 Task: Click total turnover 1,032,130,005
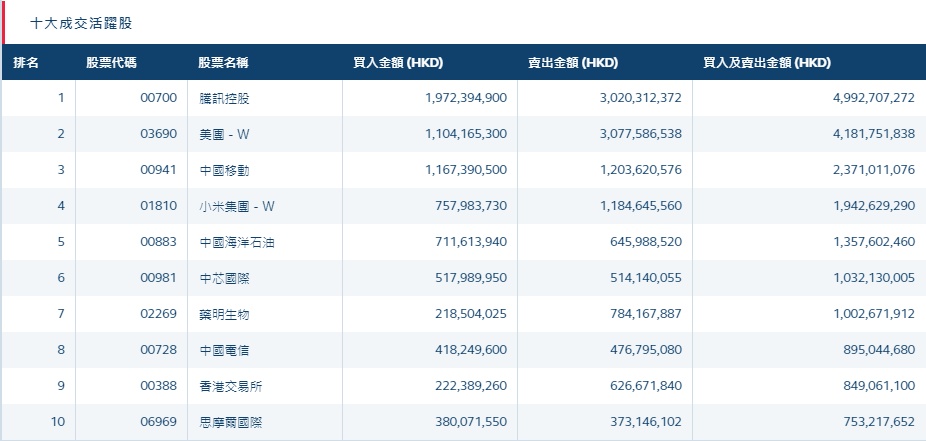click(x=874, y=278)
